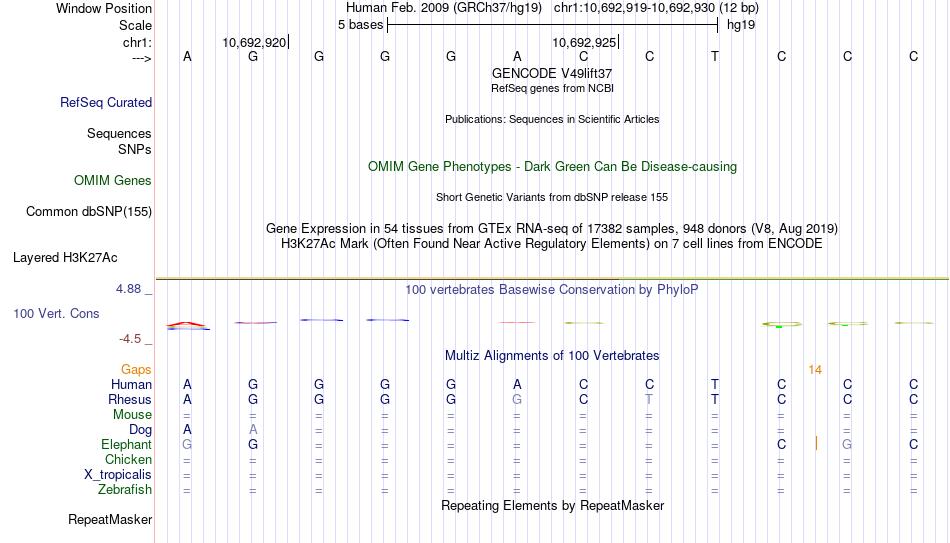Click the Dog species label
Screen dimensions: 950x543
pos(140,430)
